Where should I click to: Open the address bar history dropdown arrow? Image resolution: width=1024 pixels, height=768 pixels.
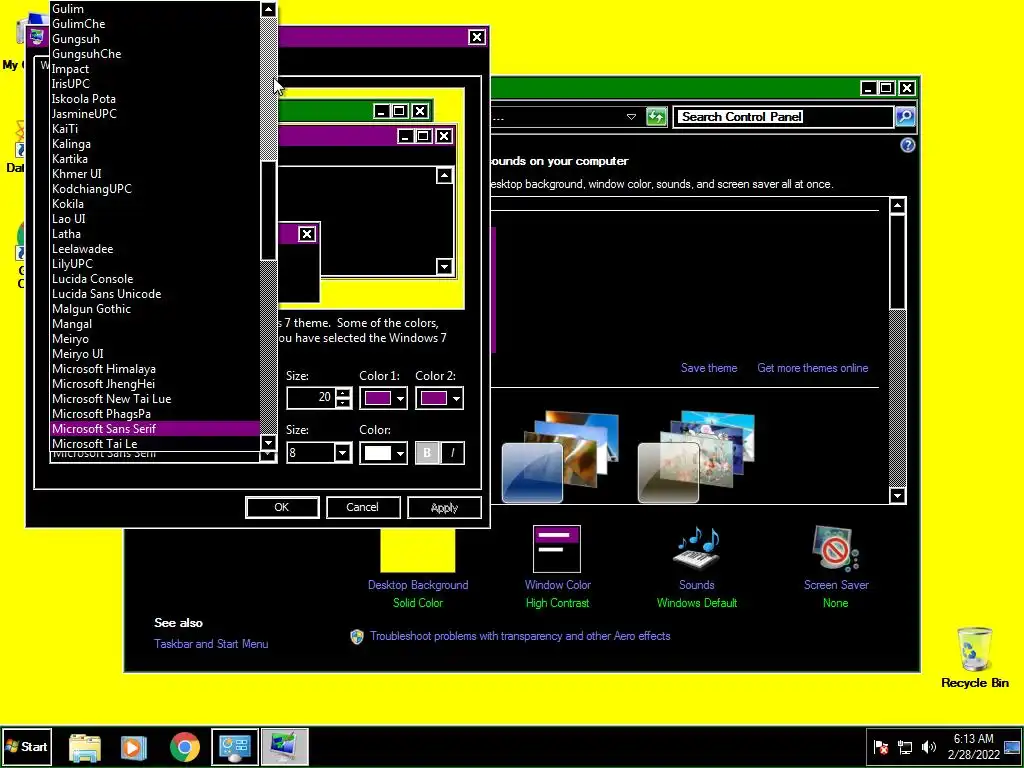click(631, 117)
